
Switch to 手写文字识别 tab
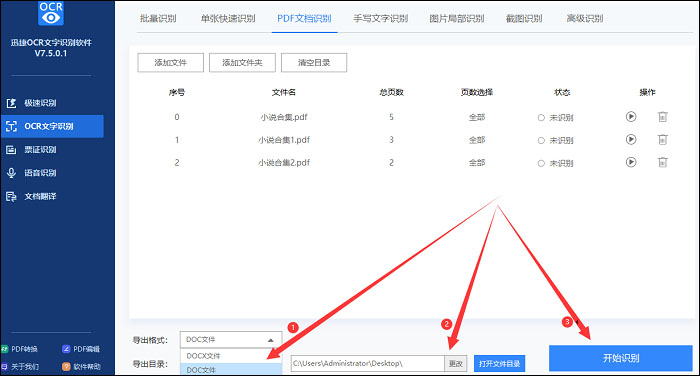click(x=380, y=19)
